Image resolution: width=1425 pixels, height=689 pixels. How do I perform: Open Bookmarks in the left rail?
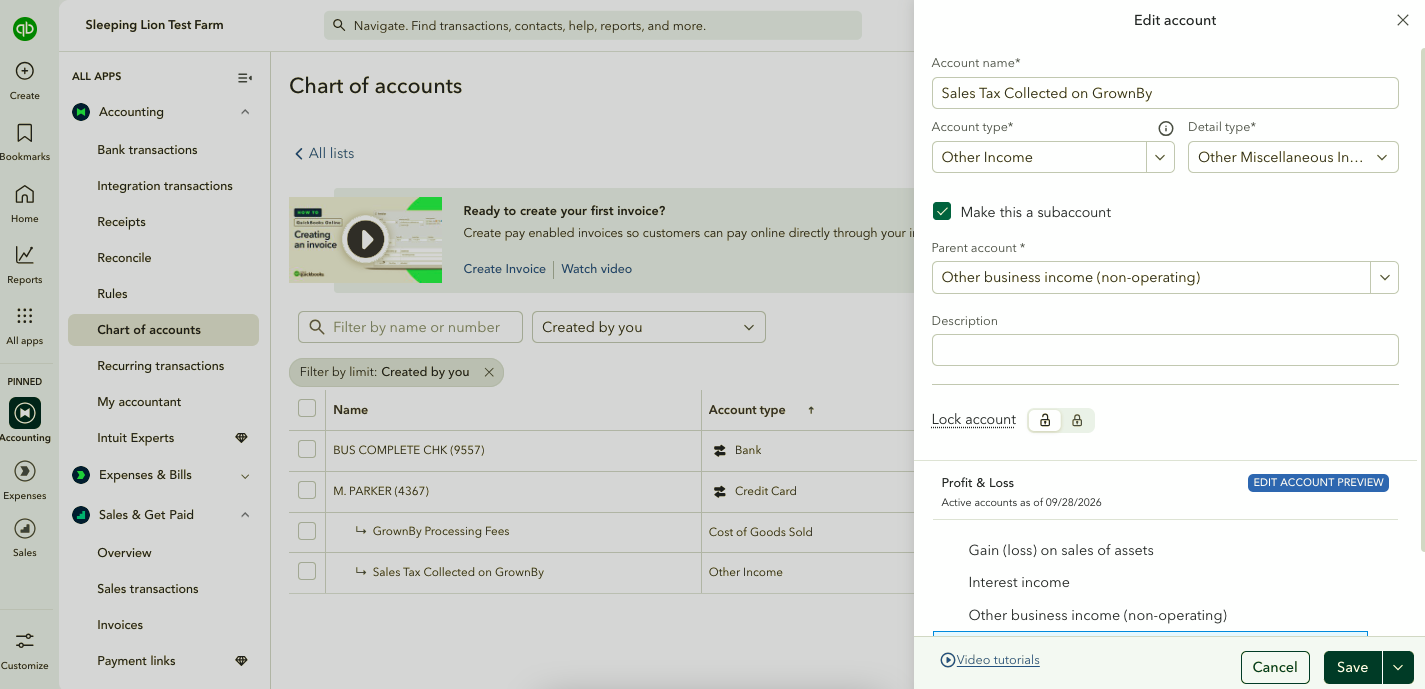(x=25, y=133)
